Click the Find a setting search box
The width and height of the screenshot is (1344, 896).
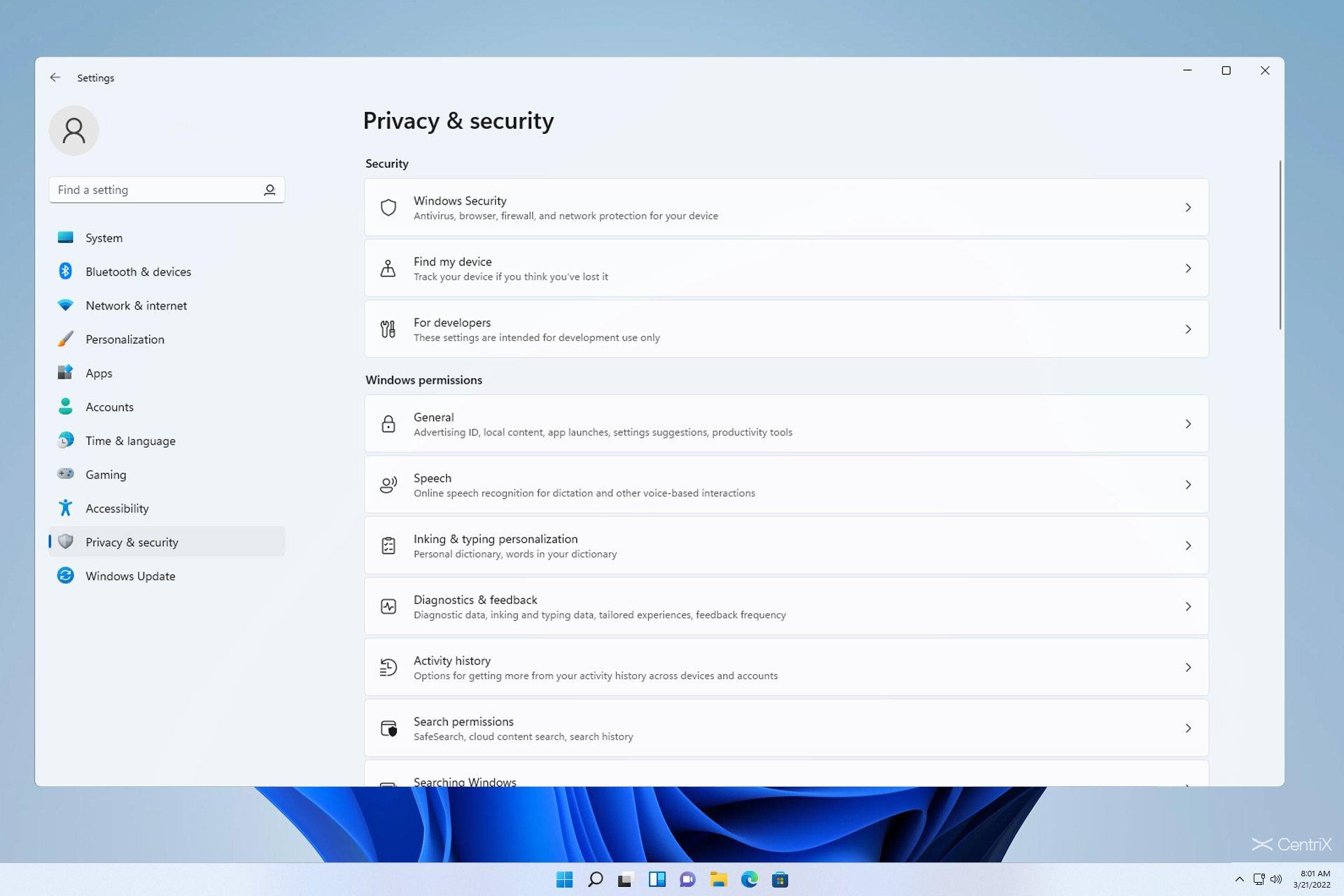click(x=157, y=190)
